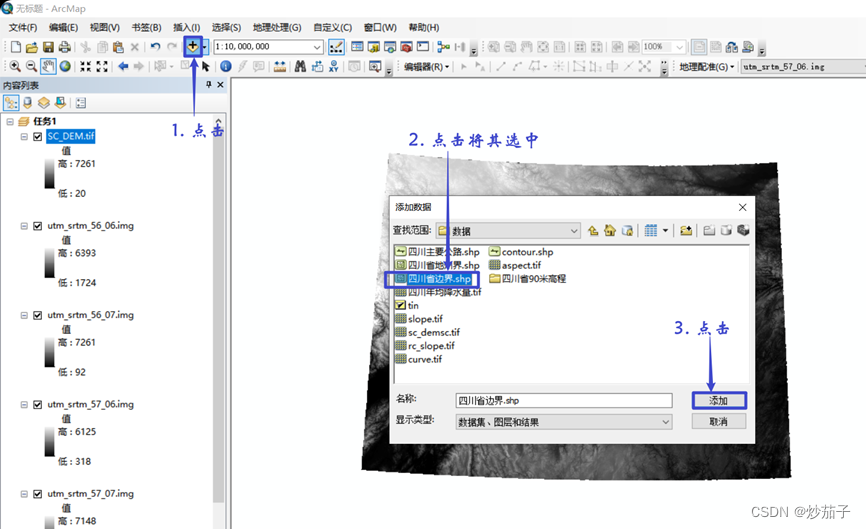
Task: Click the 取消 button
Action: click(719, 422)
